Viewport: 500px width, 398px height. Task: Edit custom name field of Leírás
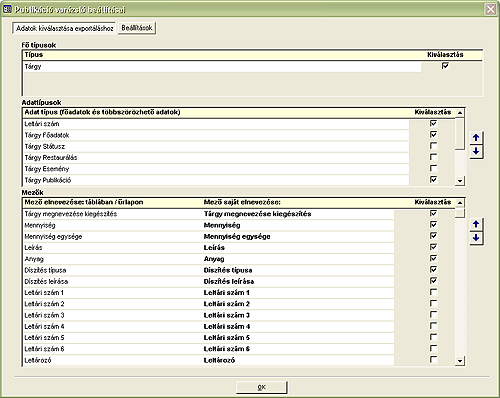click(x=298, y=248)
